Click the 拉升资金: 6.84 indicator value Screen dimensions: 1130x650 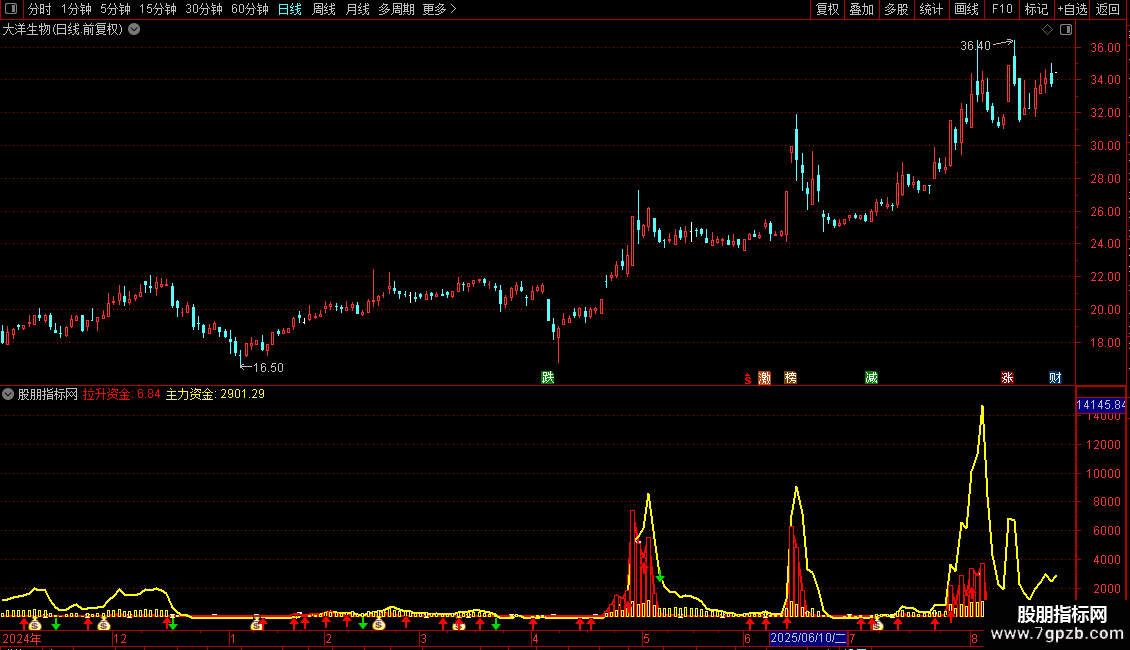pyautogui.click(x=121, y=394)
